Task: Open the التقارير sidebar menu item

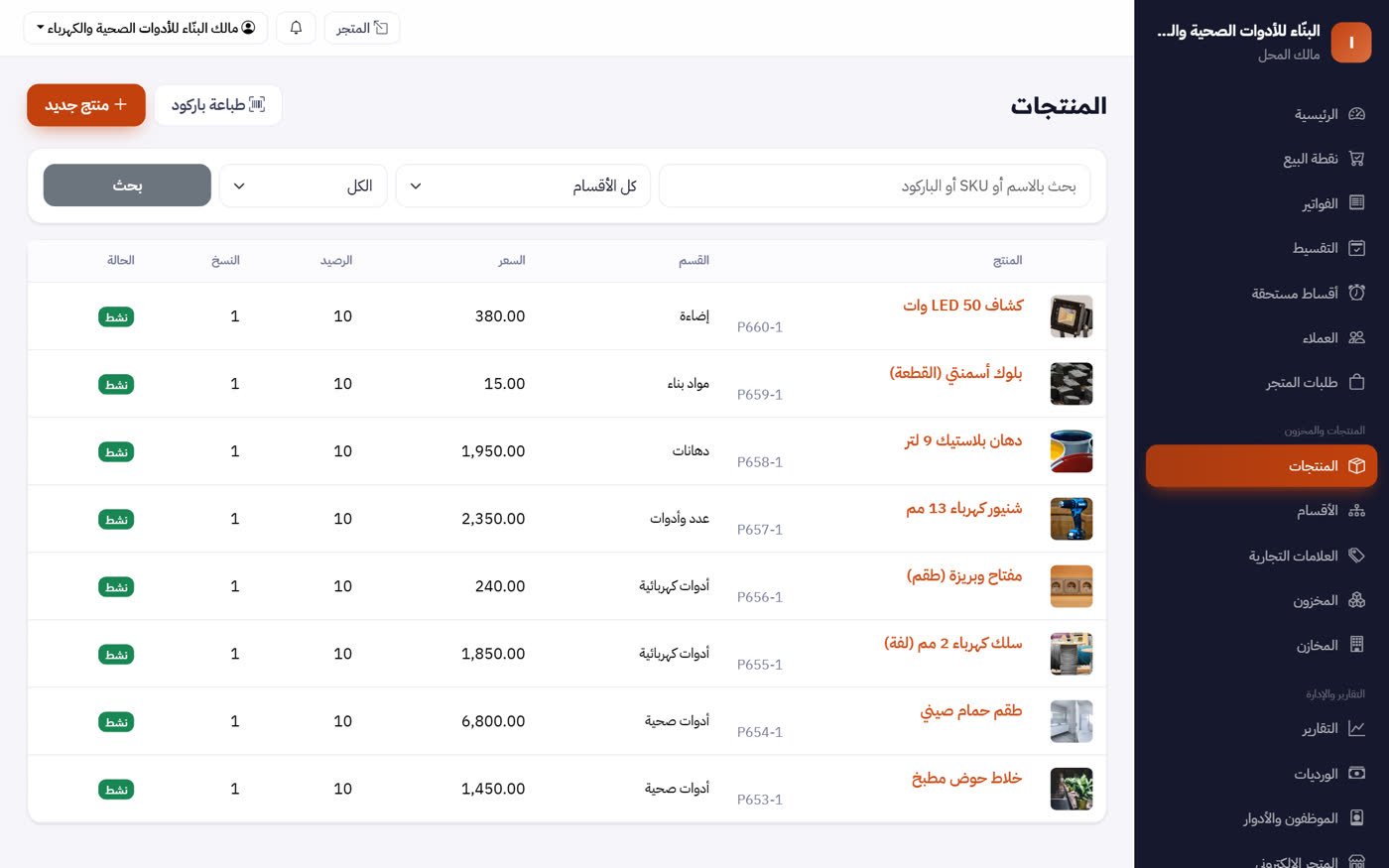Action: click(1261, 729)
